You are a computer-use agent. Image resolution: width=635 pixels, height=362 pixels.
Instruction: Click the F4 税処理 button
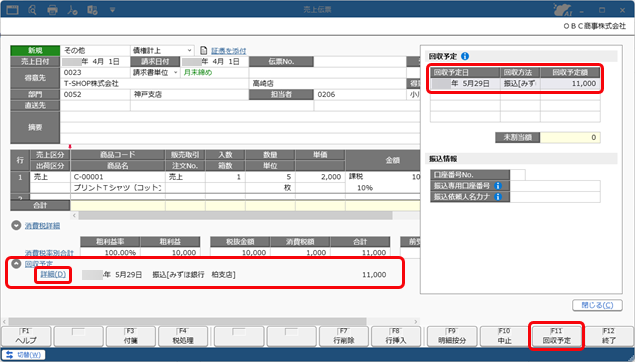(x=183, y=336)
